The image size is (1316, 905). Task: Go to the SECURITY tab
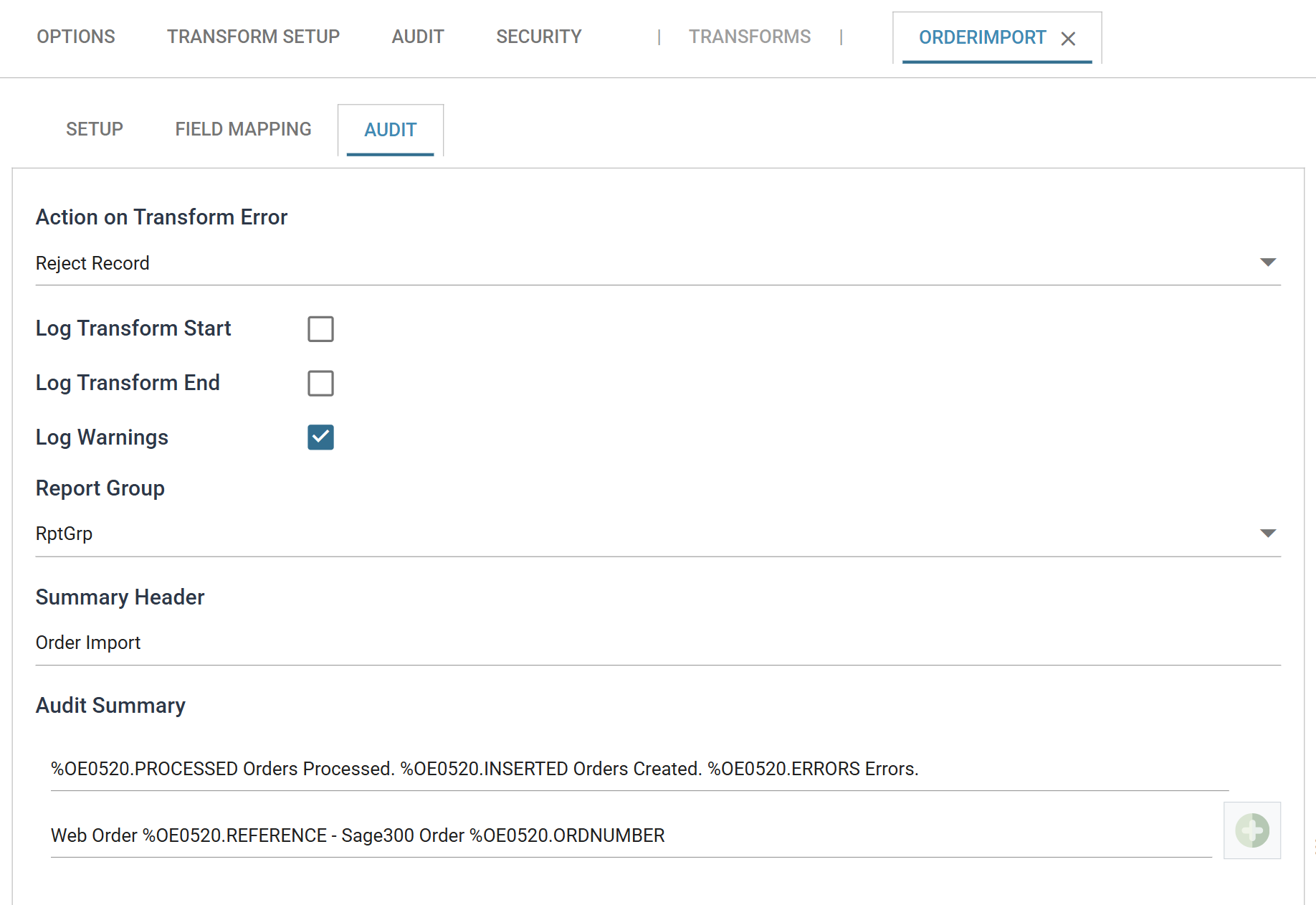pyautogui.click(x=539, y=37)
